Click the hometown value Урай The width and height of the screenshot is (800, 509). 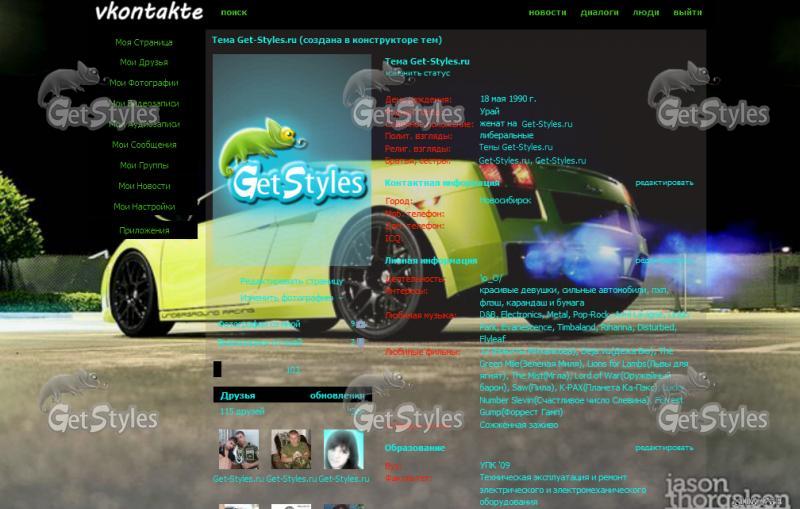tap(489, 111)
